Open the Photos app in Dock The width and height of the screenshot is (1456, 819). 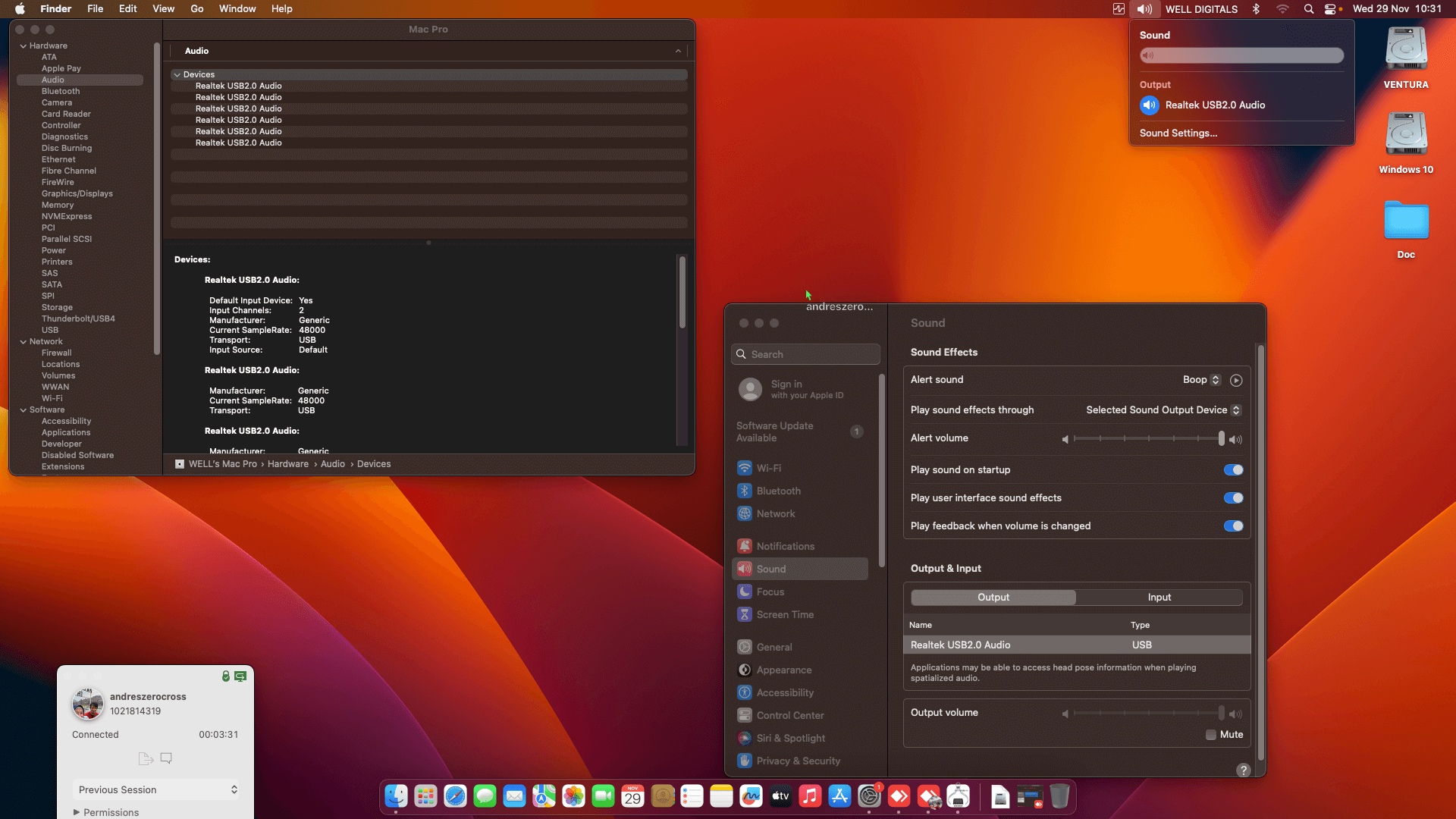[573, 796]
